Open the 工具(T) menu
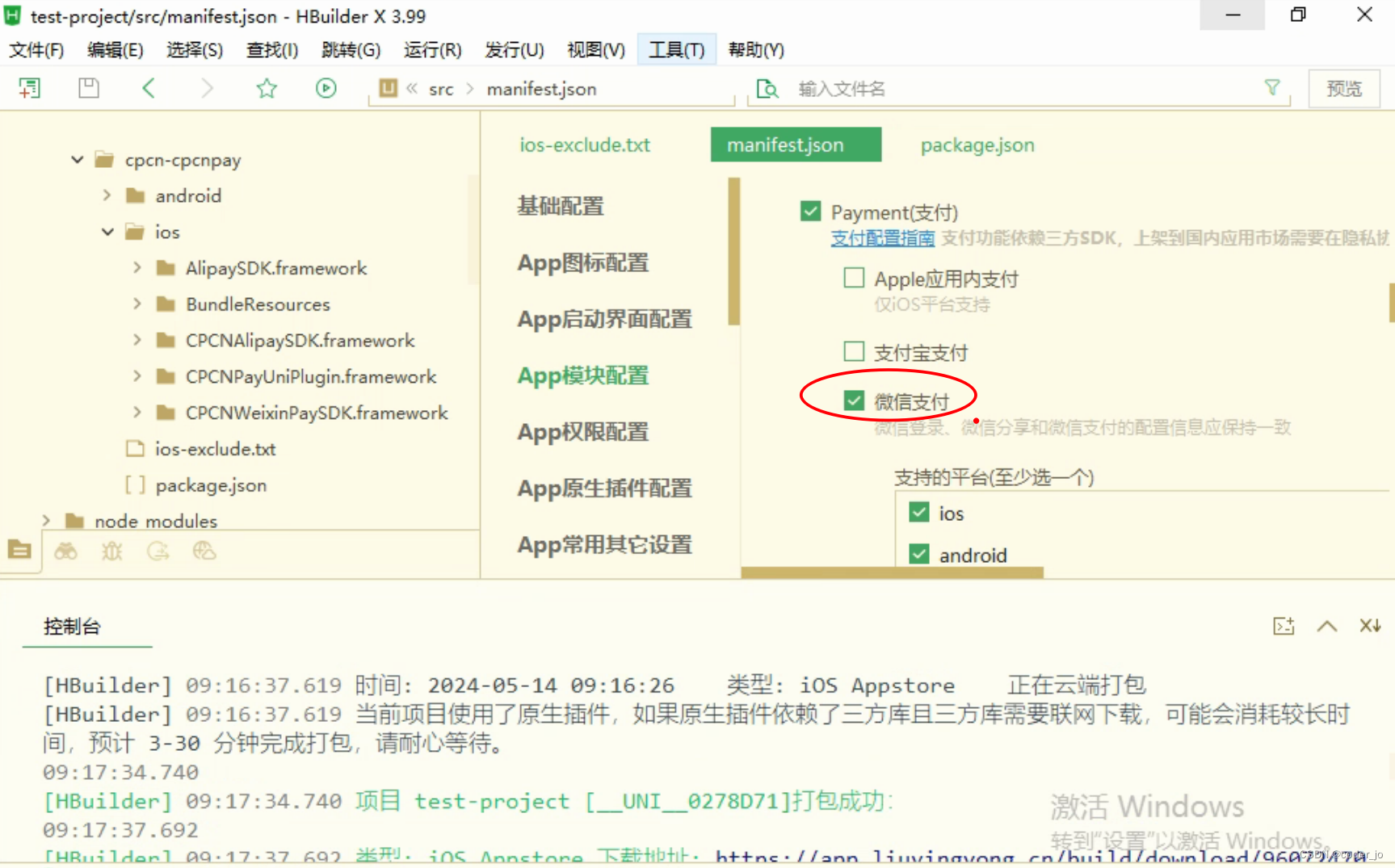The height and width of the screenshot is (868, 1395). 677,50
